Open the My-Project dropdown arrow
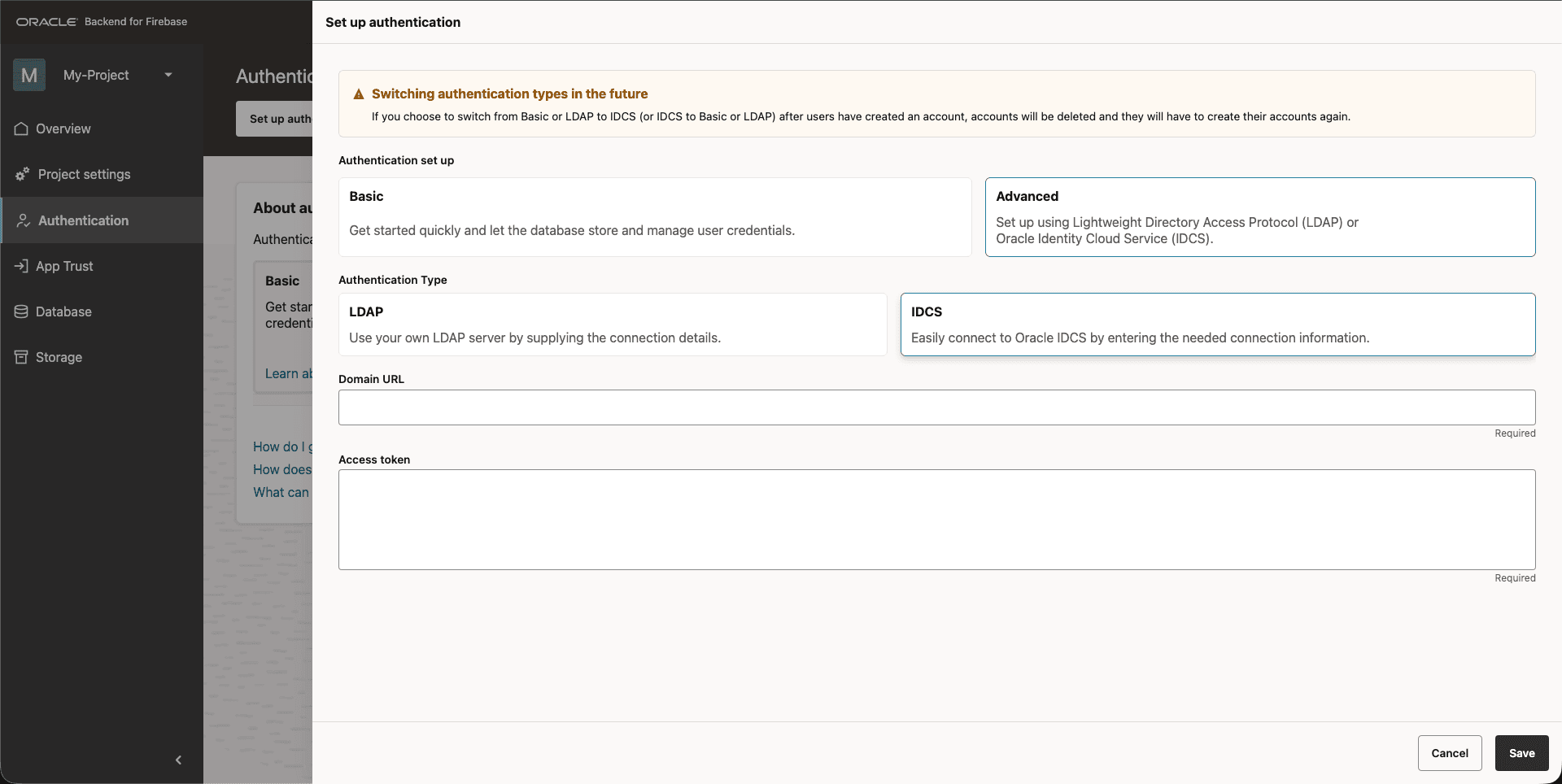The width and height of the screenshot is (1562, 784). click(168, 75)
